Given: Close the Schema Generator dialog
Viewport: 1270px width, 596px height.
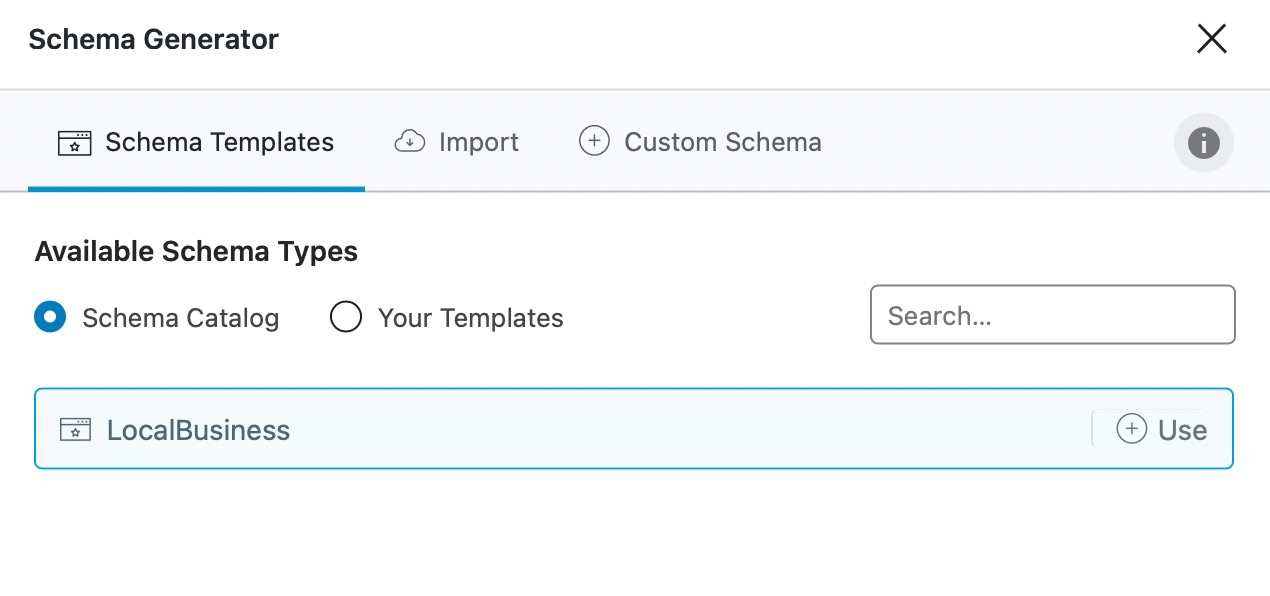Looking at the screenshot, I should [1211, 39].
